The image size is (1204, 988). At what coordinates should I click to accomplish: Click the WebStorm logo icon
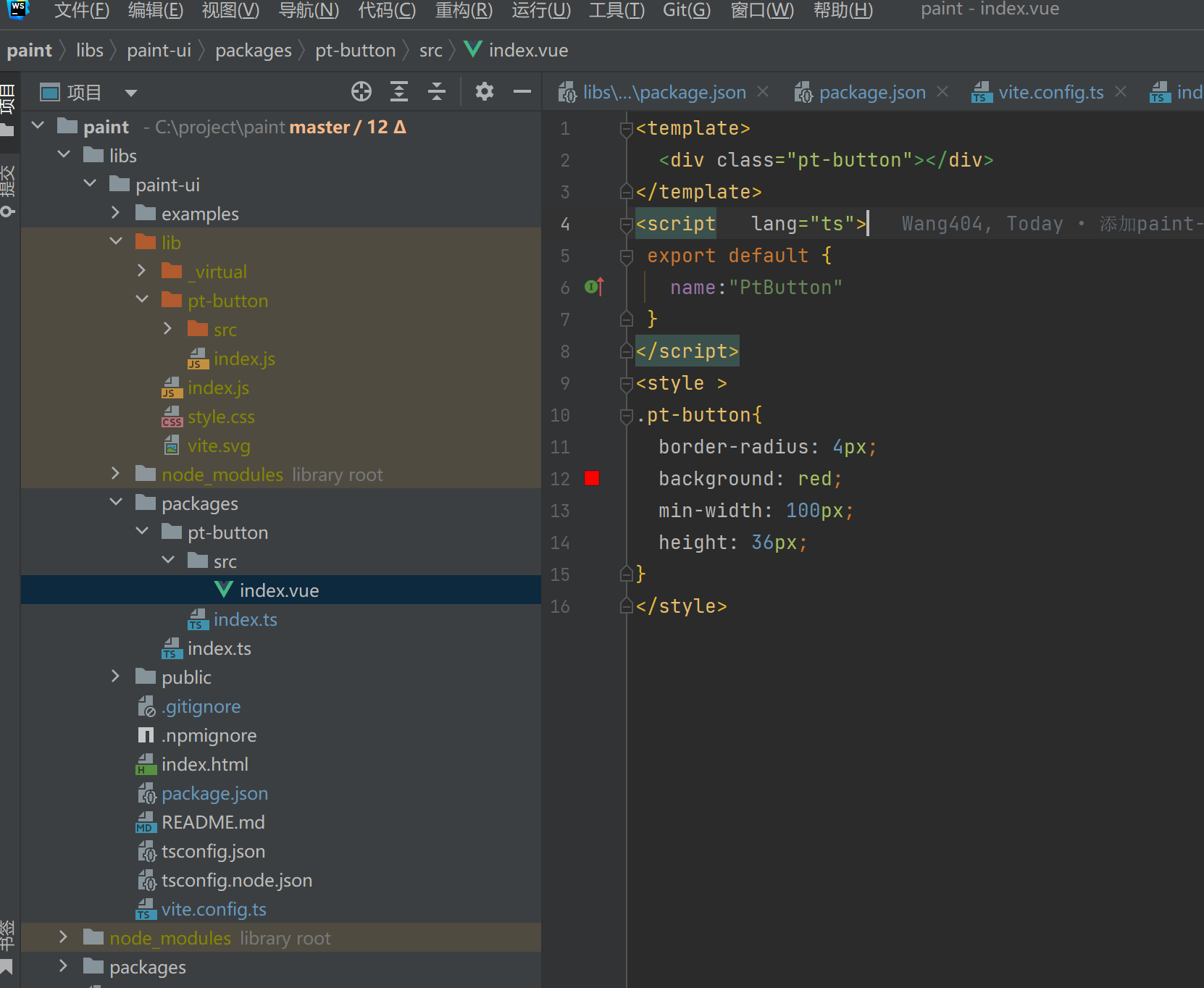click(x=17, y=9)
